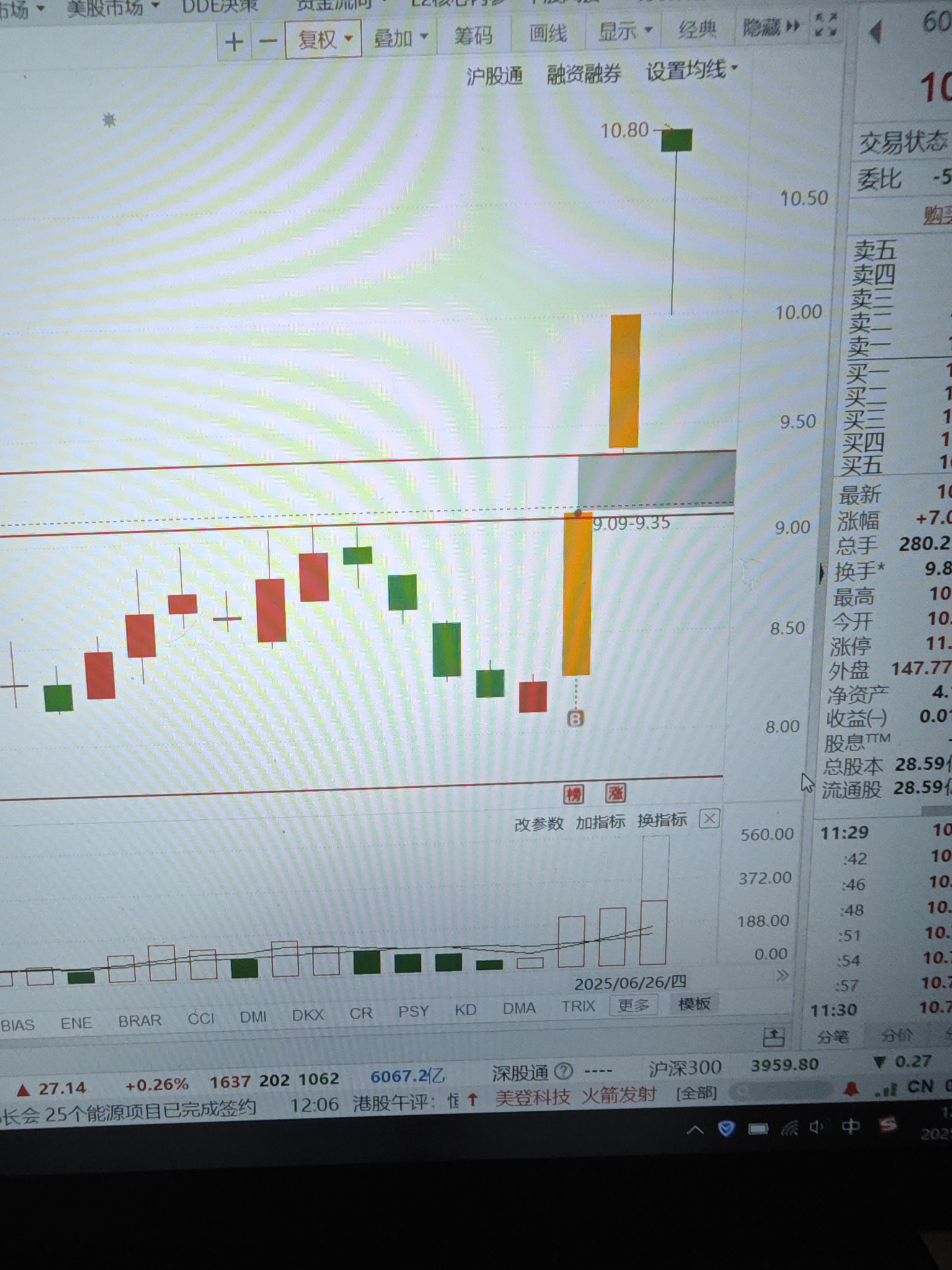The width and height of the screenshot is (952, 1270).
Task: Click the signal strength bars icon
Action: [x=887, y=1088]
